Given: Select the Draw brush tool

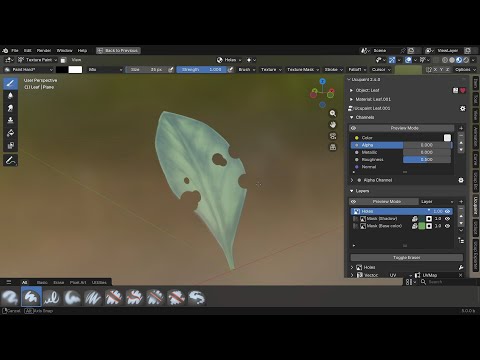Looking at the screenshot, I should click(x=10, y=83).
